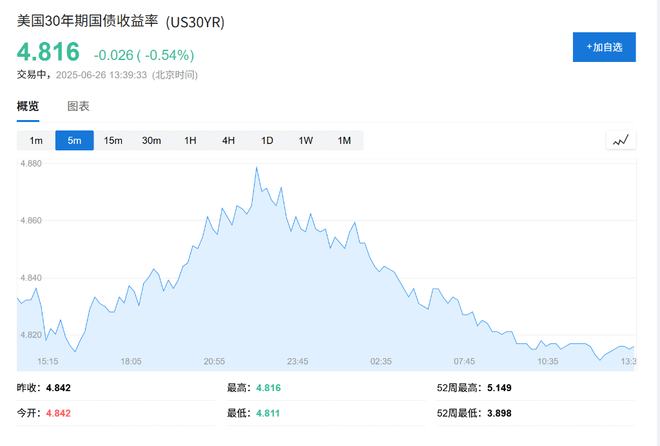
Task: Click the chart peak near 4.880
Action: coord(257,168)
